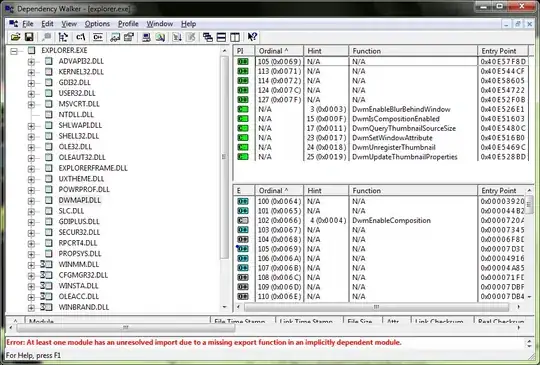Toggle Undecorate C++ Functions button
This screenshot has width=540, height=365.
pyautogui.click(x=98, y=37)
